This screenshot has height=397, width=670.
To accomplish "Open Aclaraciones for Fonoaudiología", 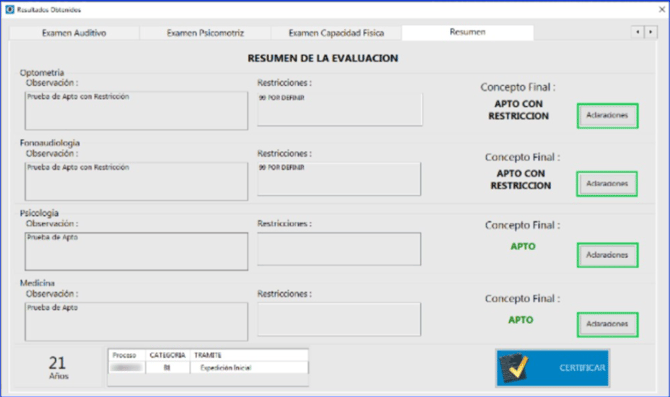I will click(607, 184).
